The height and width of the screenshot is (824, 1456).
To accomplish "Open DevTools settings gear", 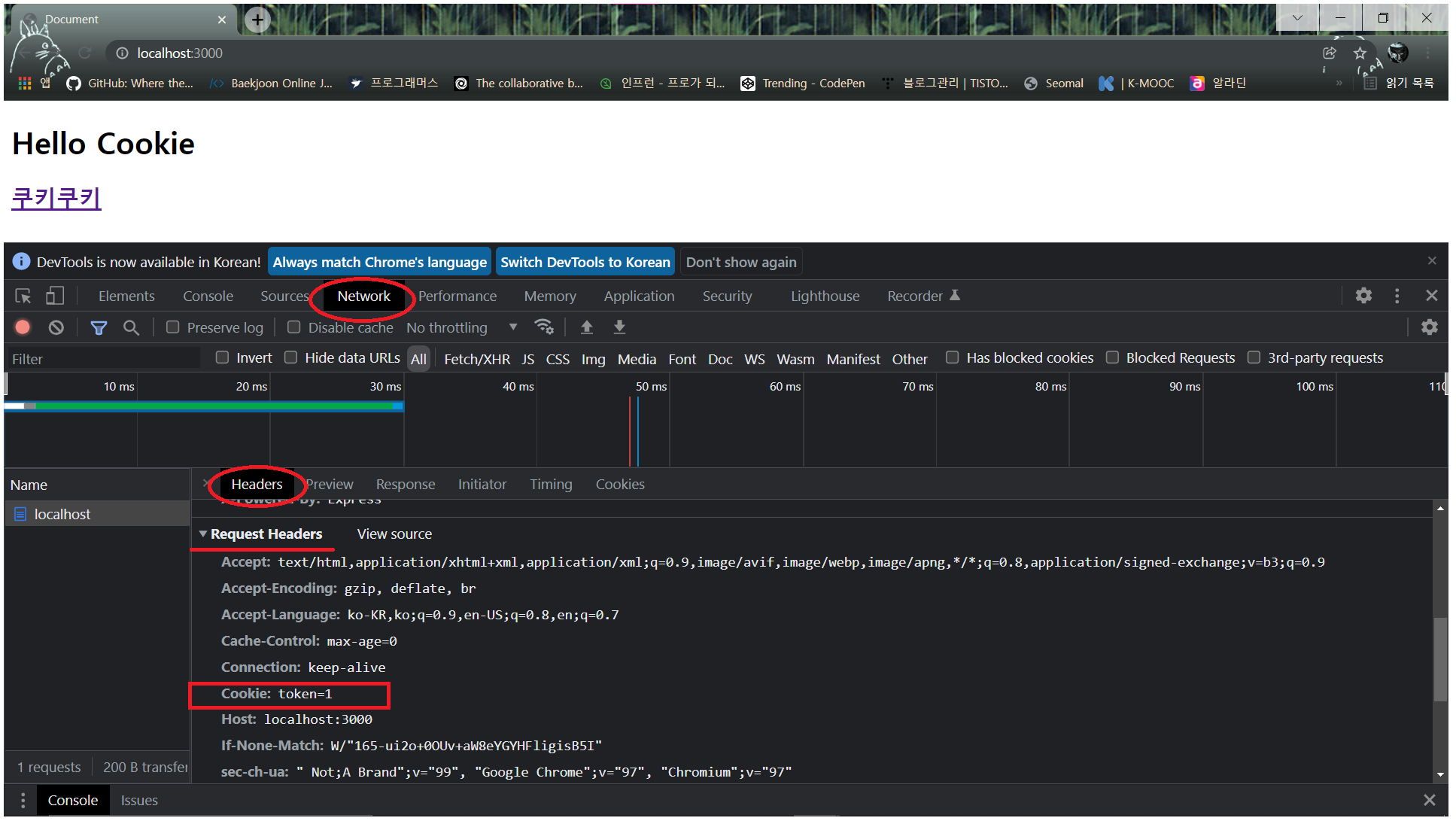I will point(1363,296).
